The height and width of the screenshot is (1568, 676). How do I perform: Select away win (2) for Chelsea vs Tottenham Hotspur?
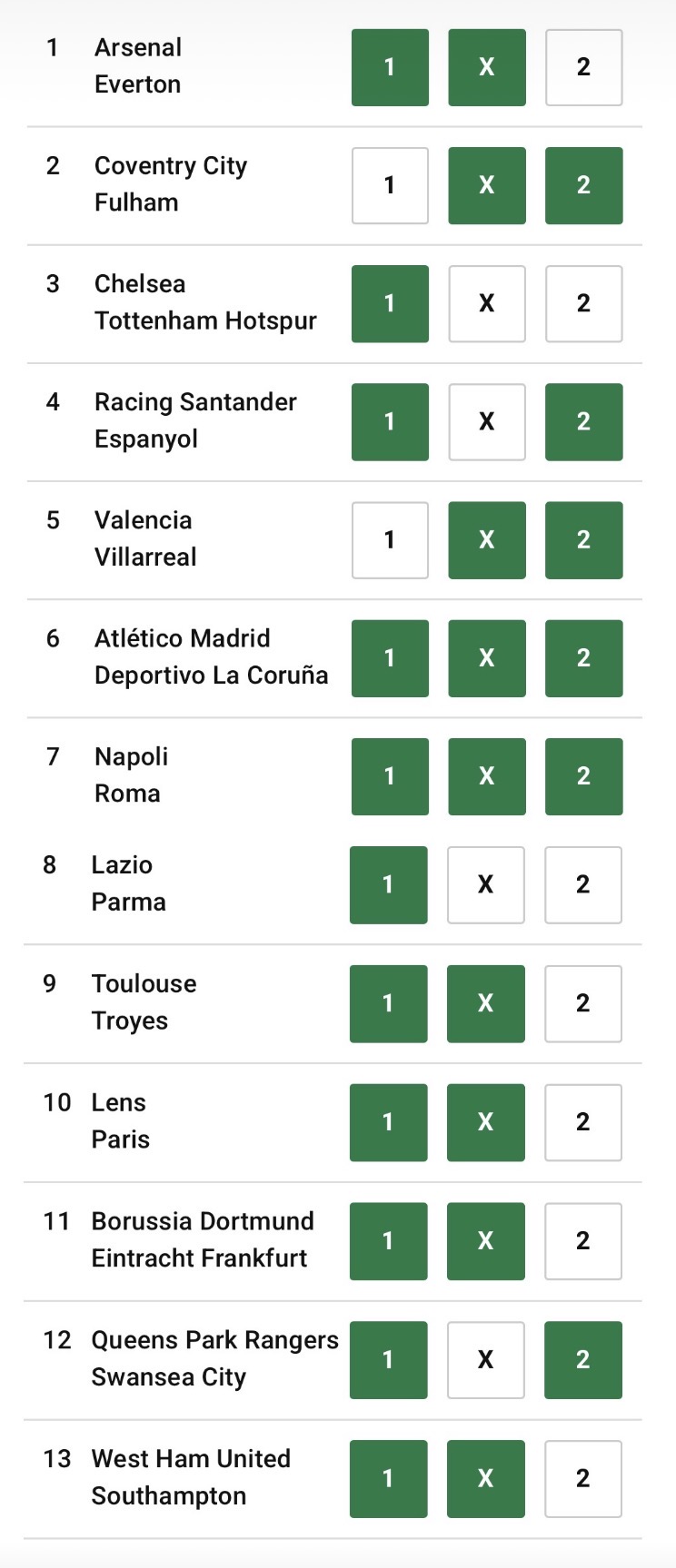tap(583, 303)
